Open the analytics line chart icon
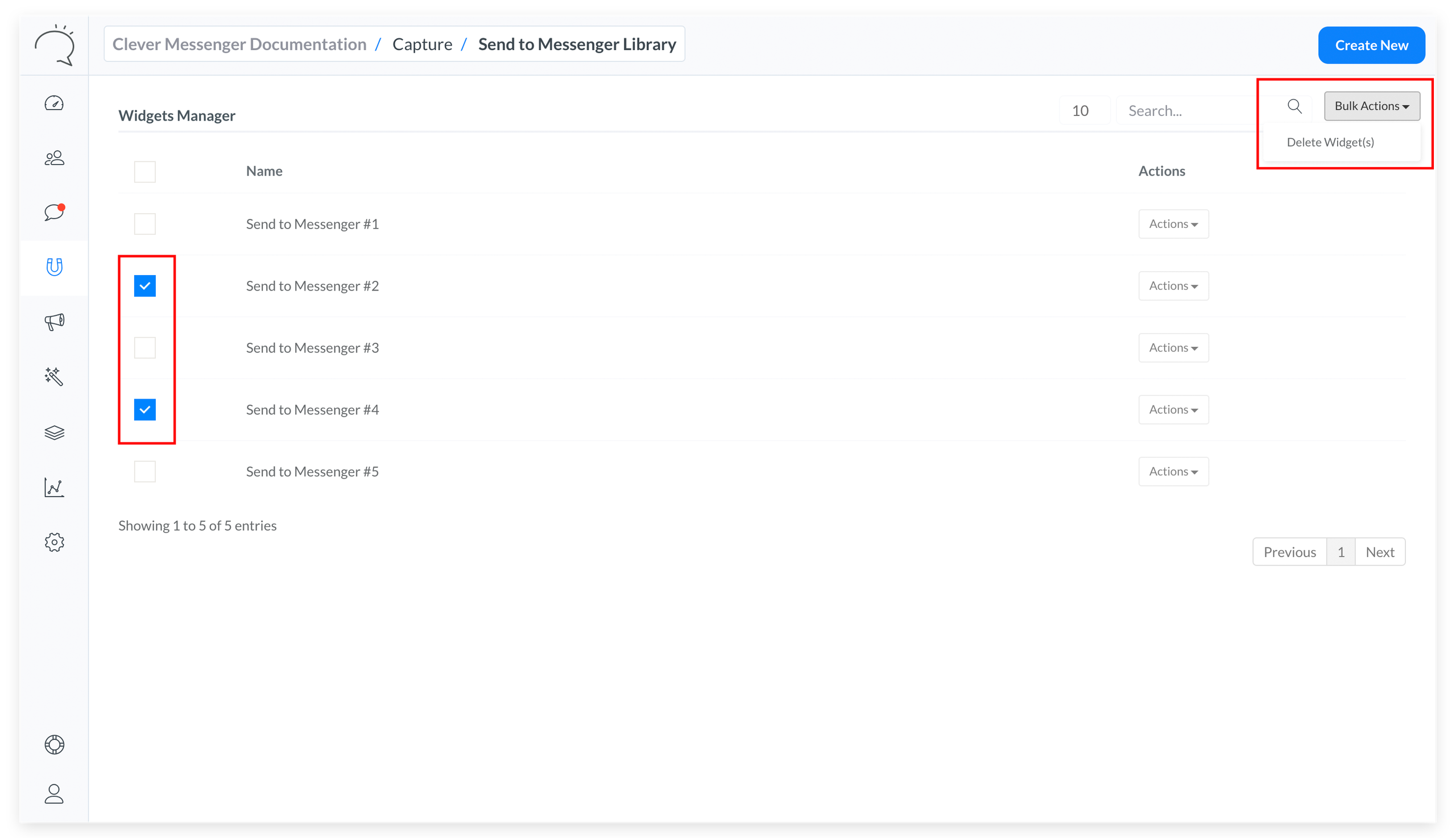Viewport: 1456px width, 838px height. pos(54,487)
